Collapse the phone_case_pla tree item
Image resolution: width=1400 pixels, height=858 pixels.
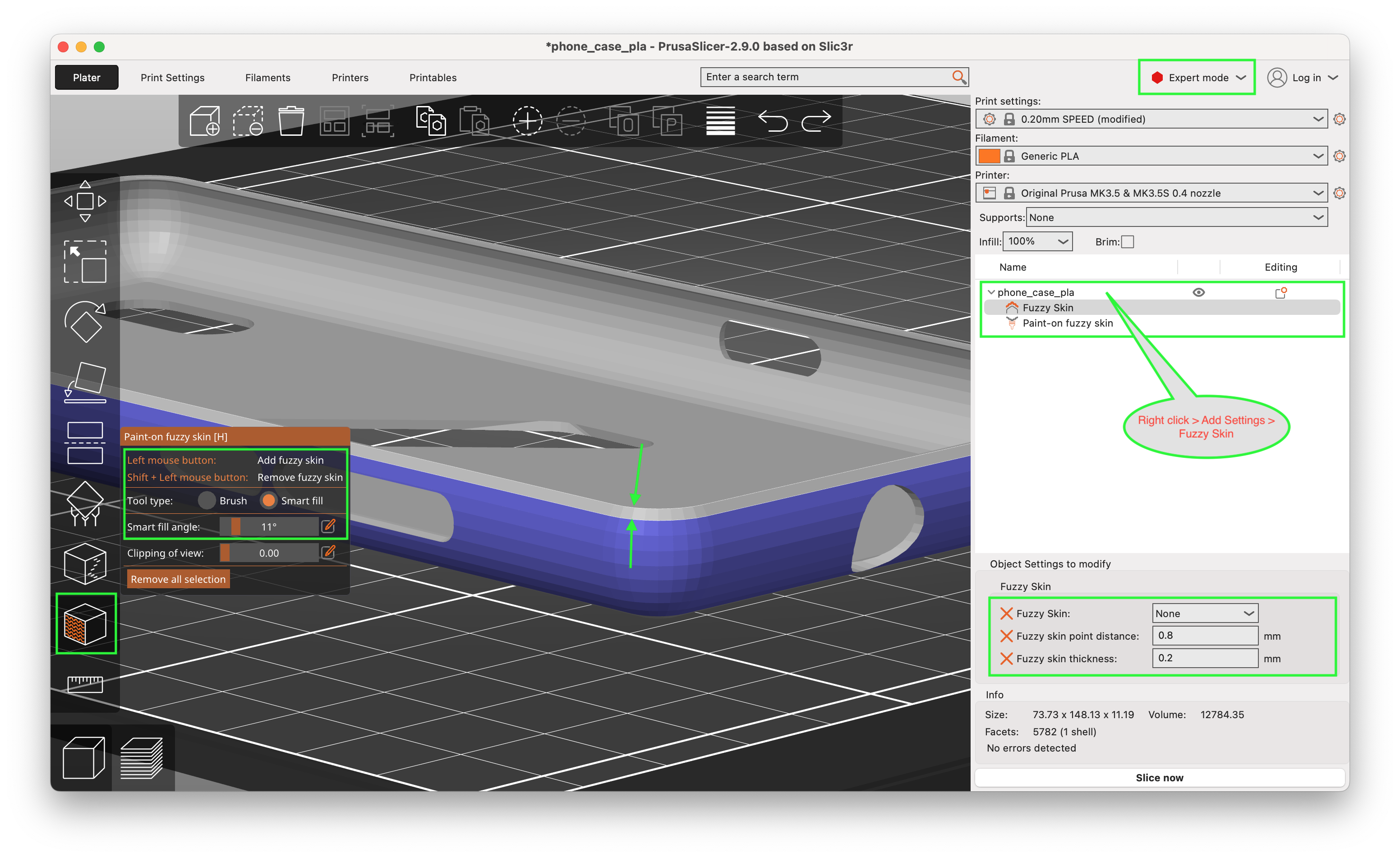[991, 292]
